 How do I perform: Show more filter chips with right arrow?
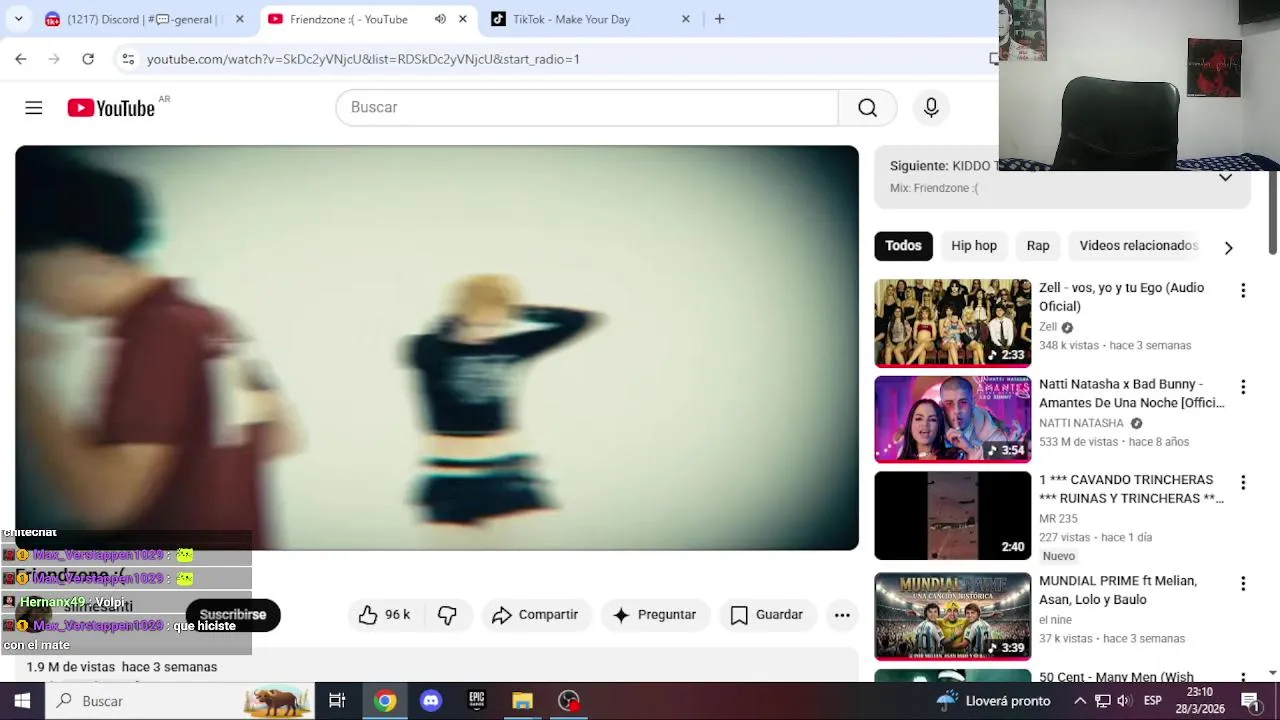pos(1228,247)
